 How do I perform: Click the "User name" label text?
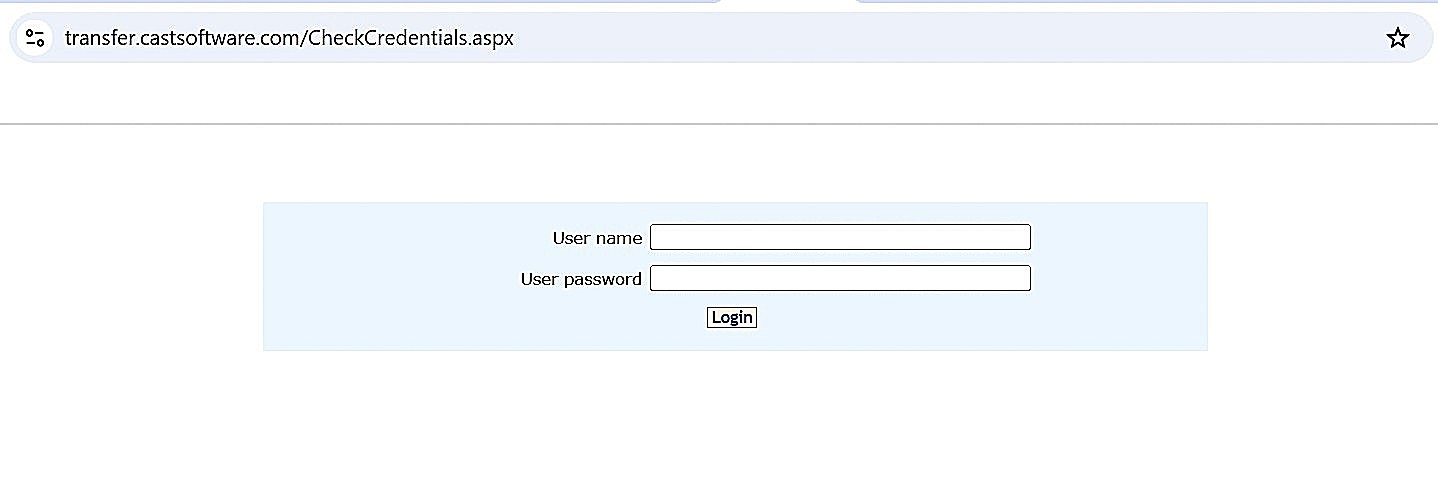597,238
